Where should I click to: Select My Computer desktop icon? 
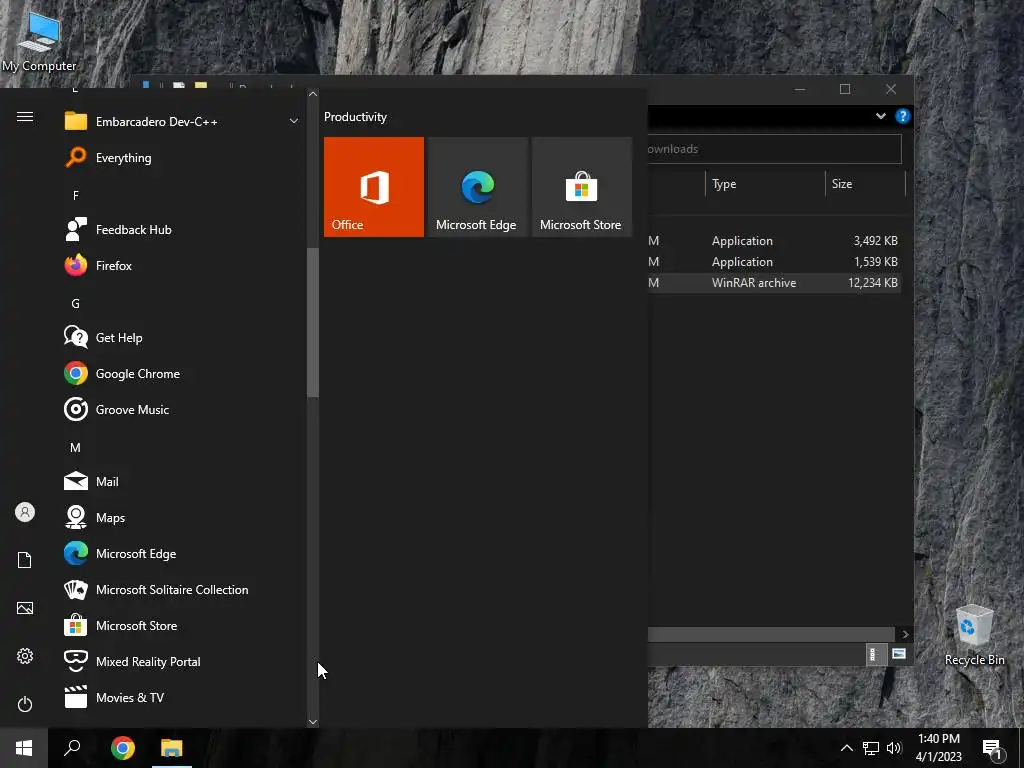coord(39,40)
